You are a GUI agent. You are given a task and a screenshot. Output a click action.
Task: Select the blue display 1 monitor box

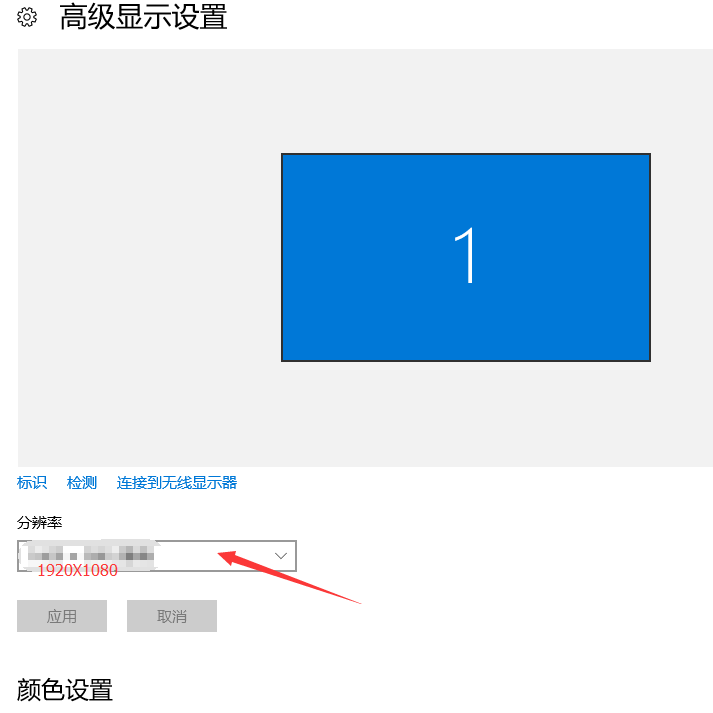pos(466,257)
